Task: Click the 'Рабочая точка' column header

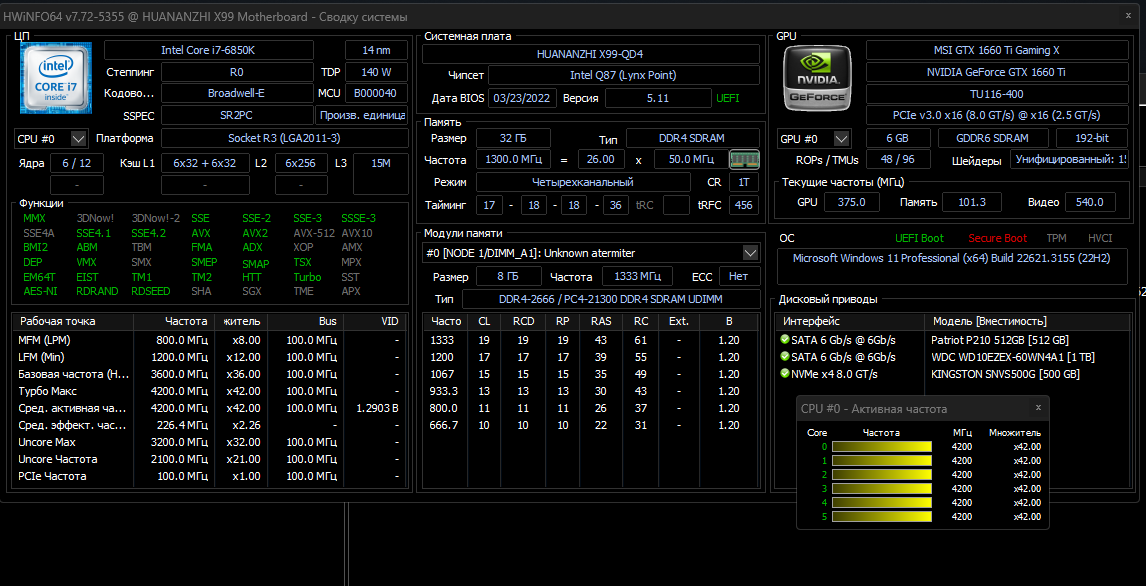Action: tap(73, 321)
